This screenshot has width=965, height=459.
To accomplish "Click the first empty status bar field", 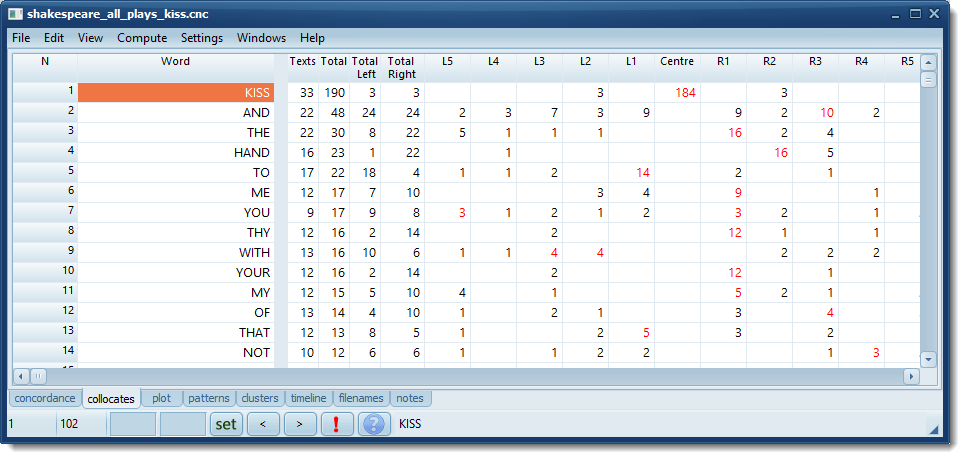I will tap(132, 424).
